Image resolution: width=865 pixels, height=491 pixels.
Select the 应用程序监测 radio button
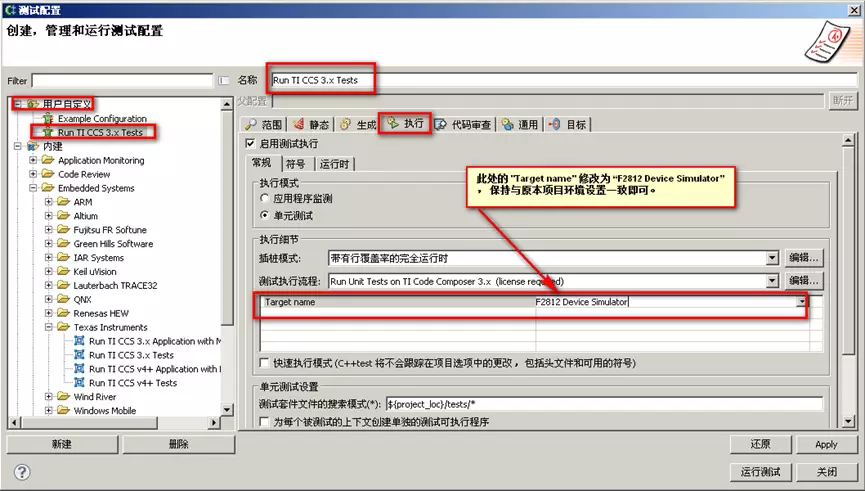[x=265, y=198]
